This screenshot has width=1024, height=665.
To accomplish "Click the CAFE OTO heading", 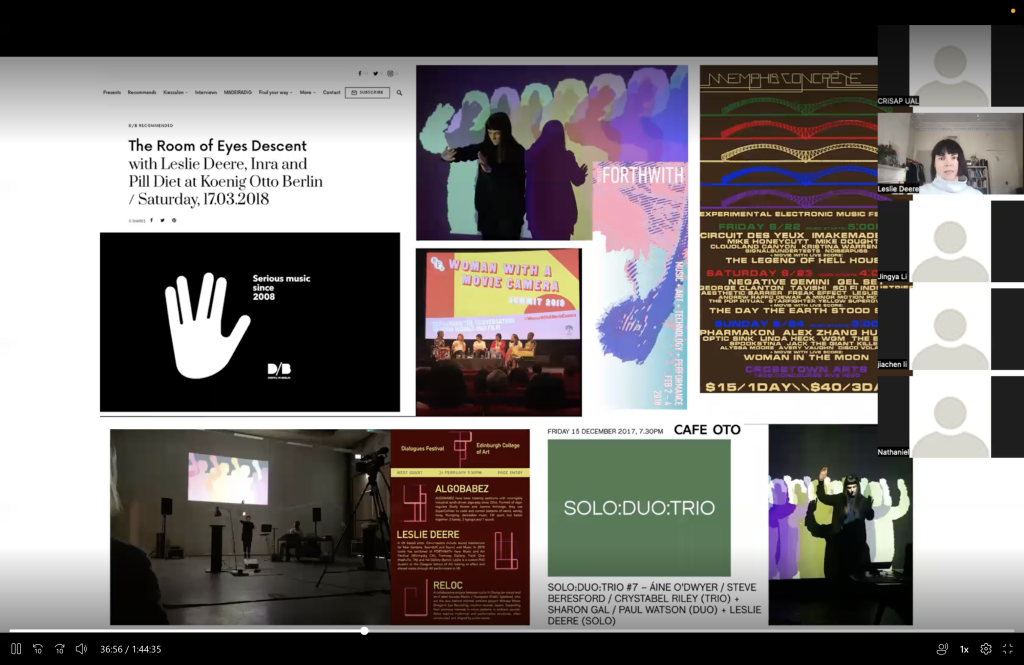I will 707,430.
